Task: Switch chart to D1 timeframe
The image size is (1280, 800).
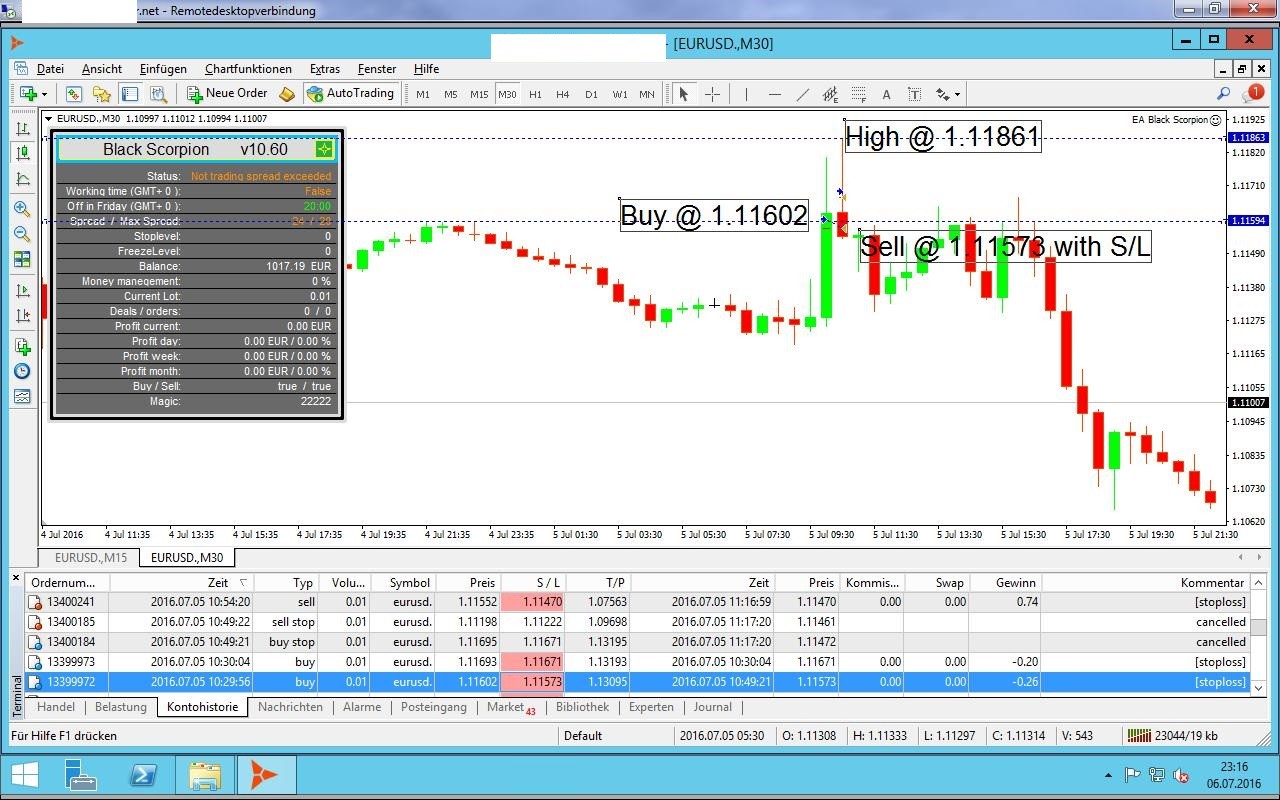Action: (591, 94)
